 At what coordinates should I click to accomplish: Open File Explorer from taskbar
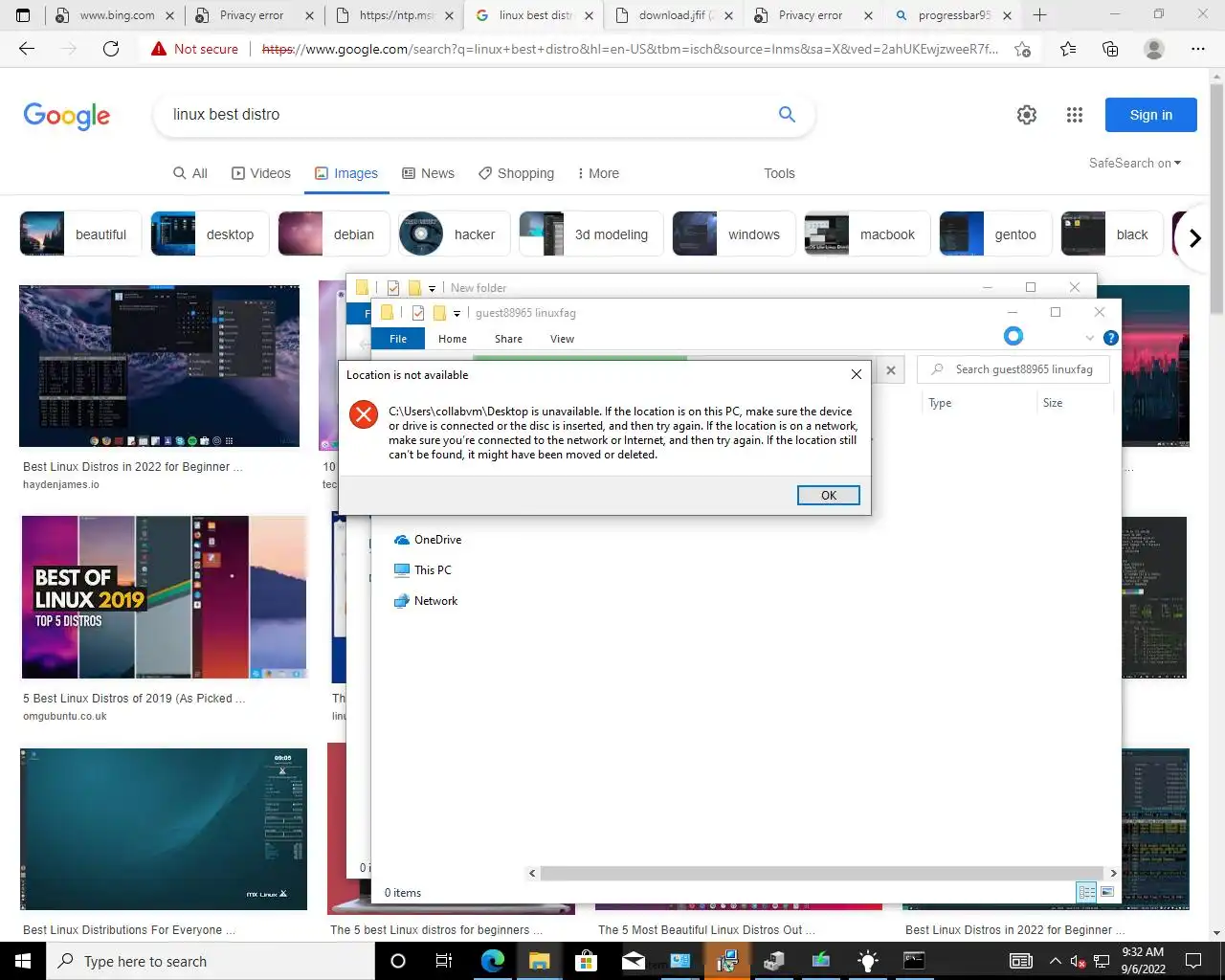point(539,961)
